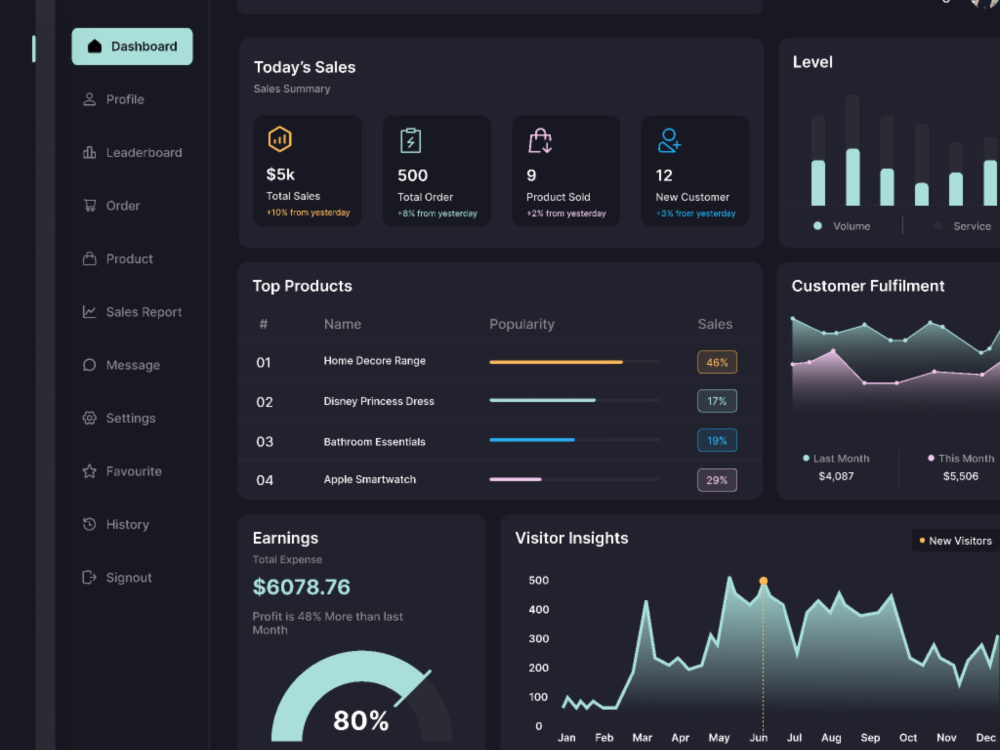Select the Bathroom Essentials product name
The image size is (1000, 750).
(374, 442)
